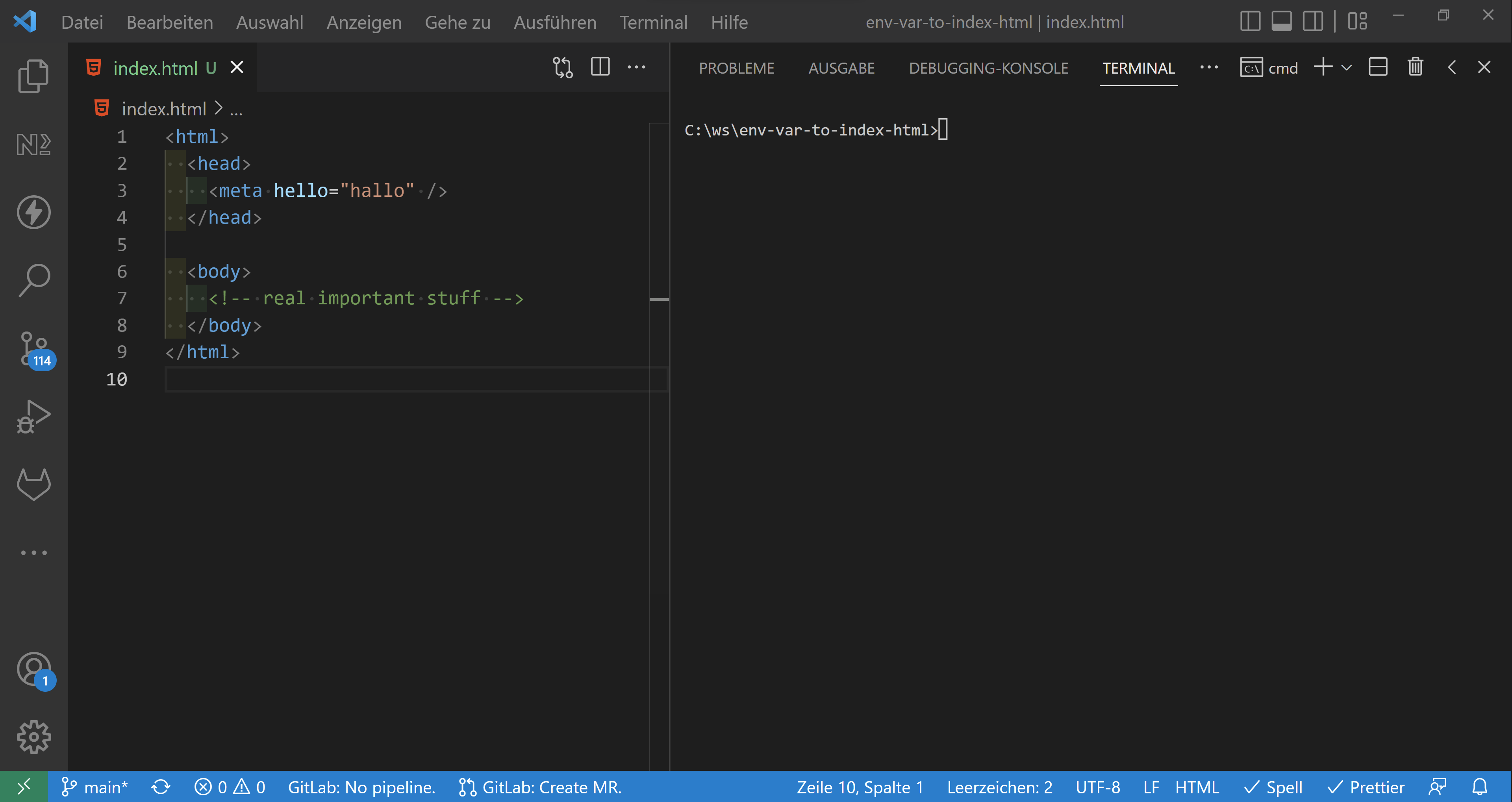Kill terminal with trash icon
The image size is (1512, 802).
[1415, 67]
